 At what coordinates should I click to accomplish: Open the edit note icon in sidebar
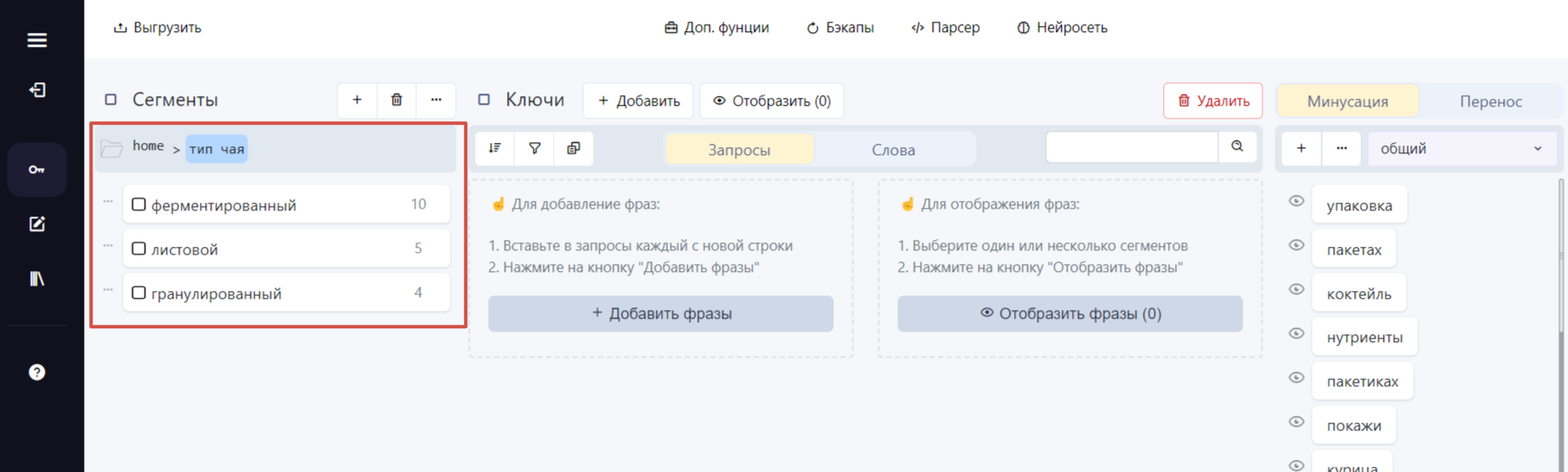(36, 224)
